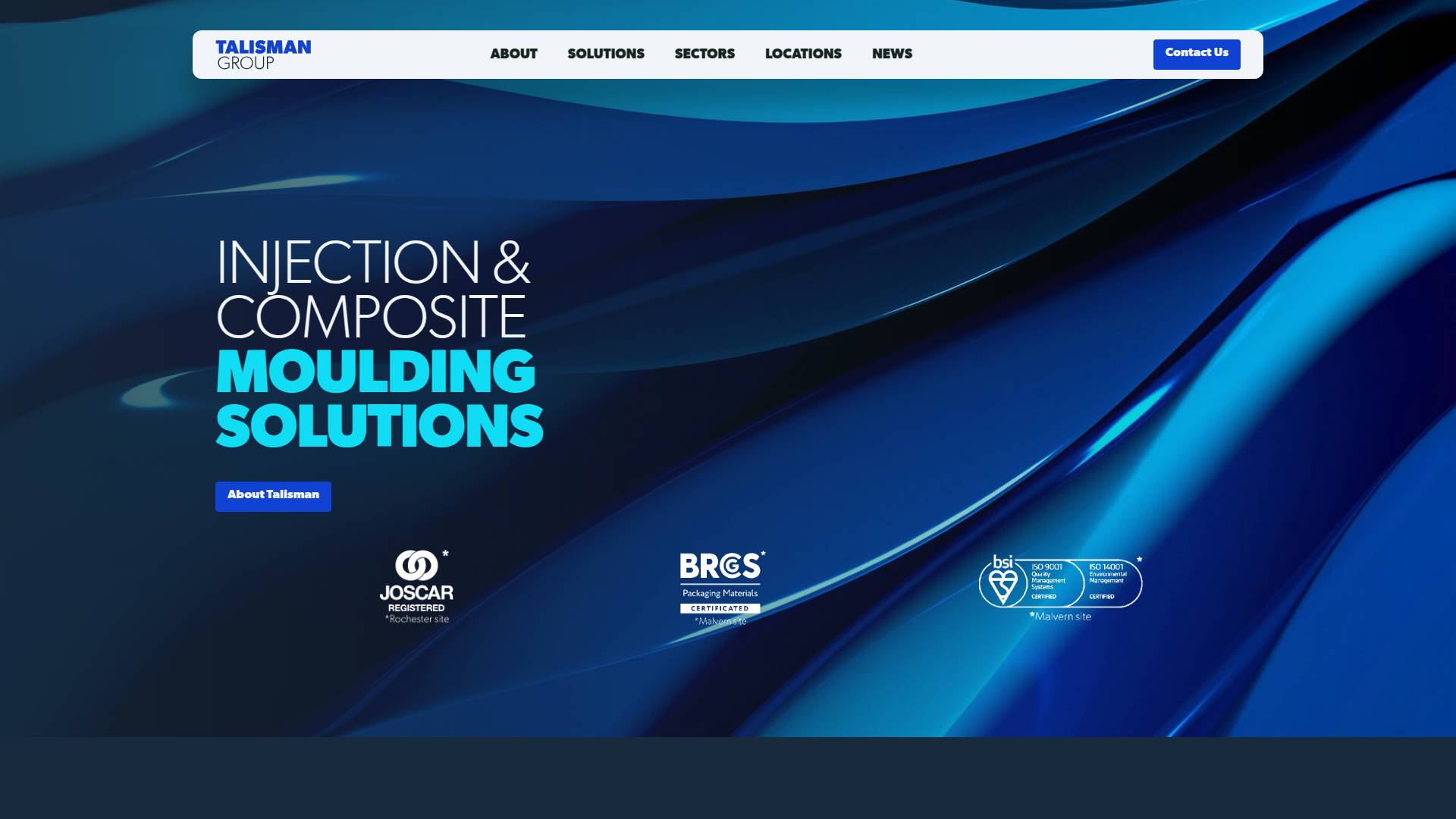Click the Malvern site text below BRCGS logo

pyautogui.click(x=720, y=620)
